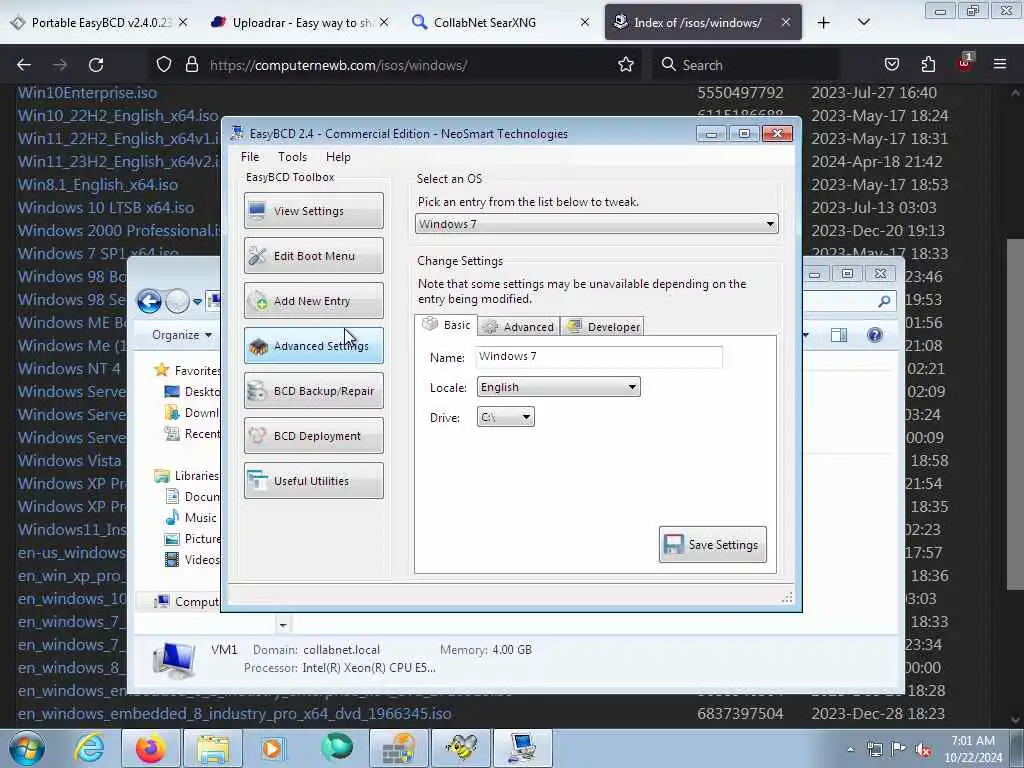Select Advanced Settings in the toolbox
Screen dimensions: 1024x768
(313, 345)
